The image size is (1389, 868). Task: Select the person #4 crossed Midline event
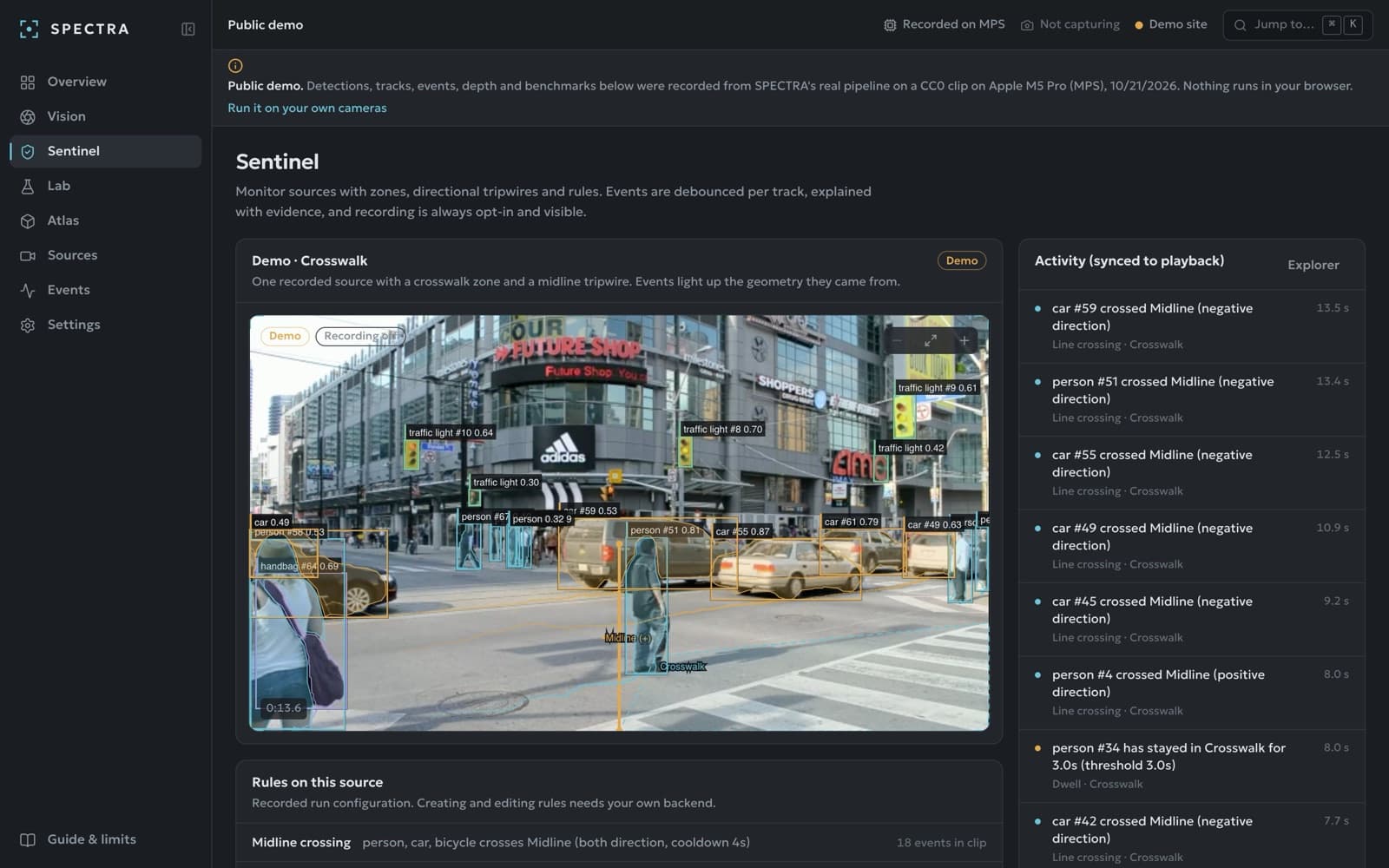[x=1191, y=692]
